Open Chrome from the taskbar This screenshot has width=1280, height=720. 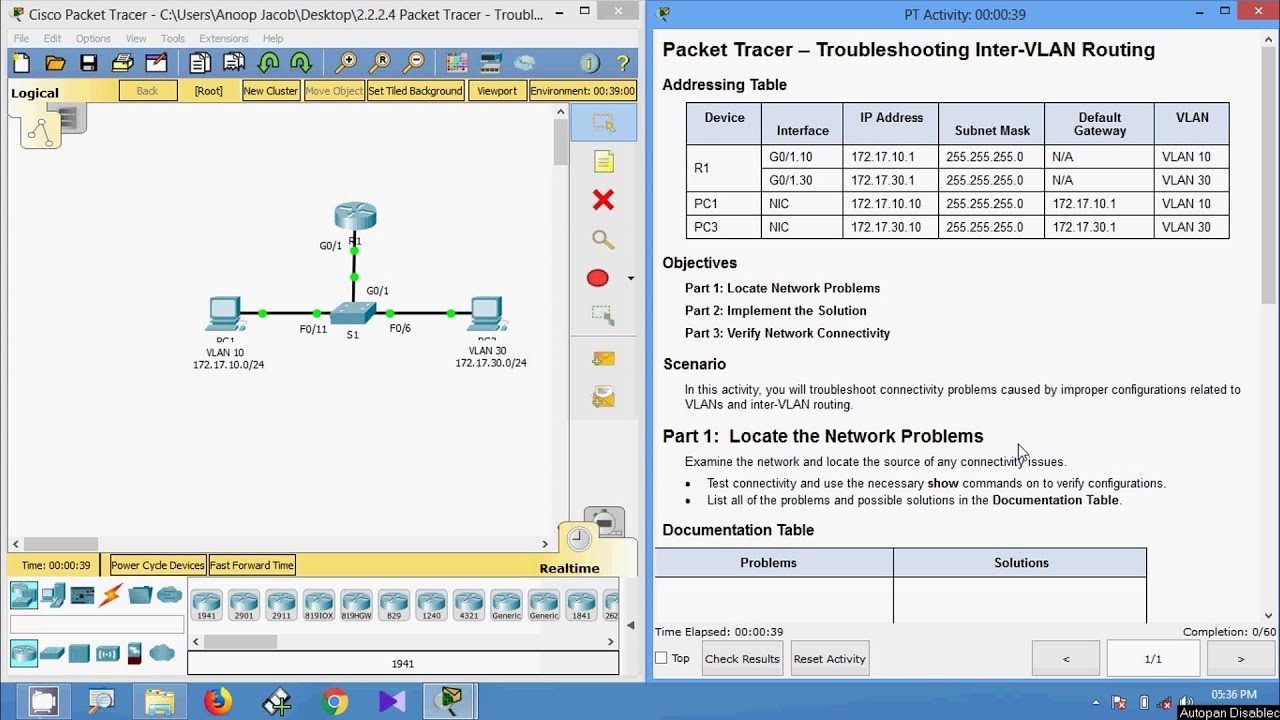pyautogui.click(x=335, y=702)
